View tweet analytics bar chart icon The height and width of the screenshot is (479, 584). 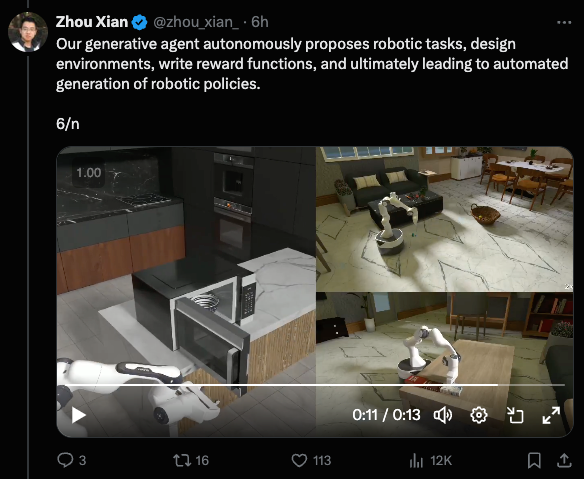(x=416, y=461)
